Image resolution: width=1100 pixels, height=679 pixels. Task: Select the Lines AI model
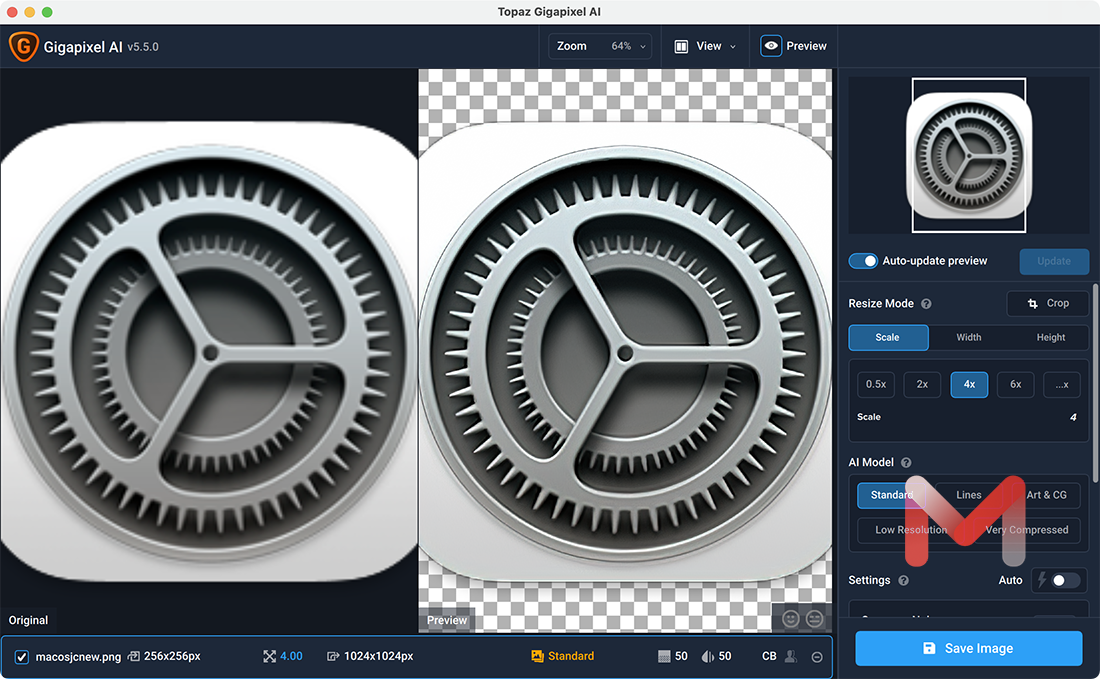969,495
